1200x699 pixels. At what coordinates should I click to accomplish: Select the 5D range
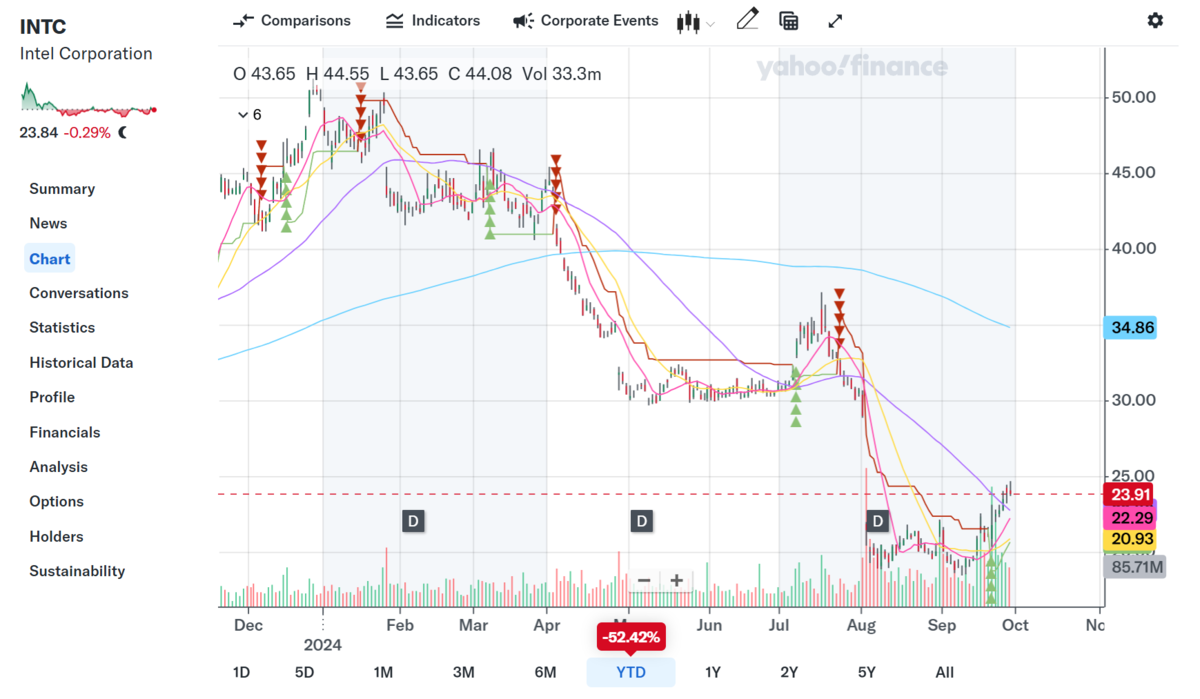point(304,672)
